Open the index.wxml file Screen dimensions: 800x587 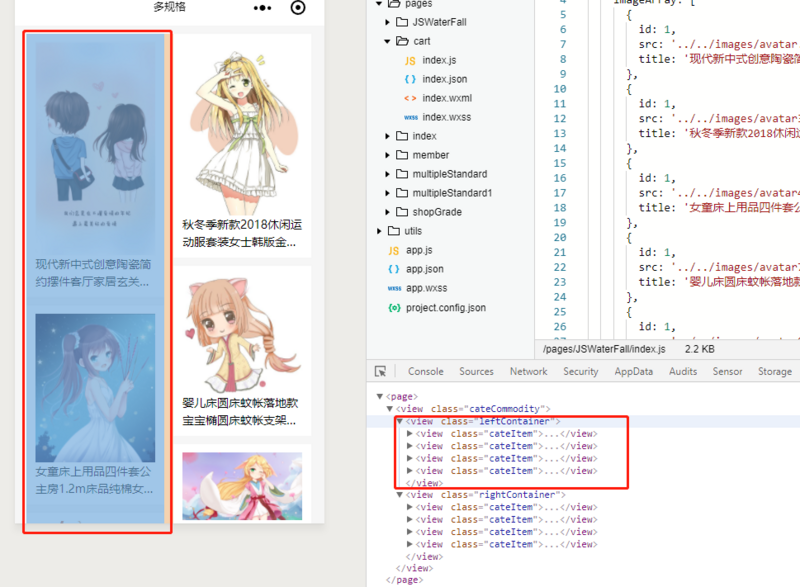click(x=447, y=98)
